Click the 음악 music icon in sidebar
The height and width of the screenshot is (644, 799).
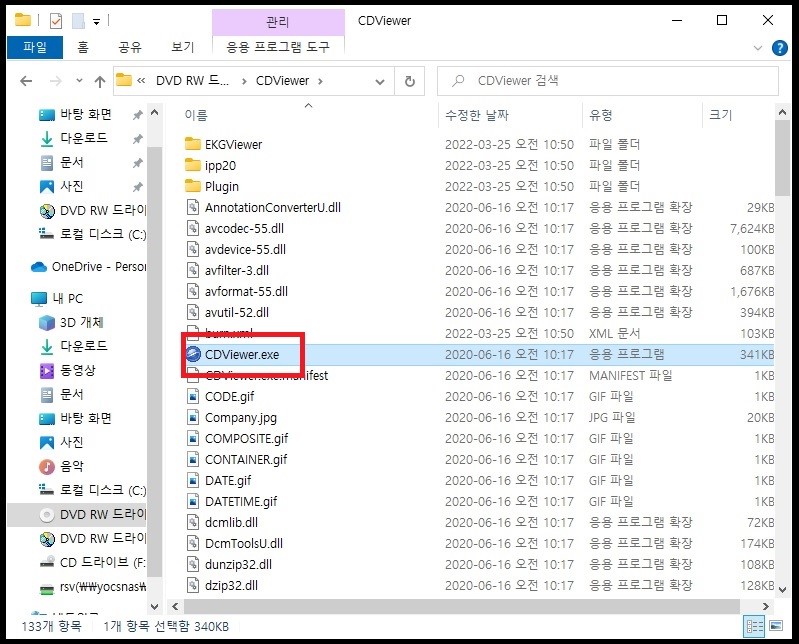[x=47, y=466]
